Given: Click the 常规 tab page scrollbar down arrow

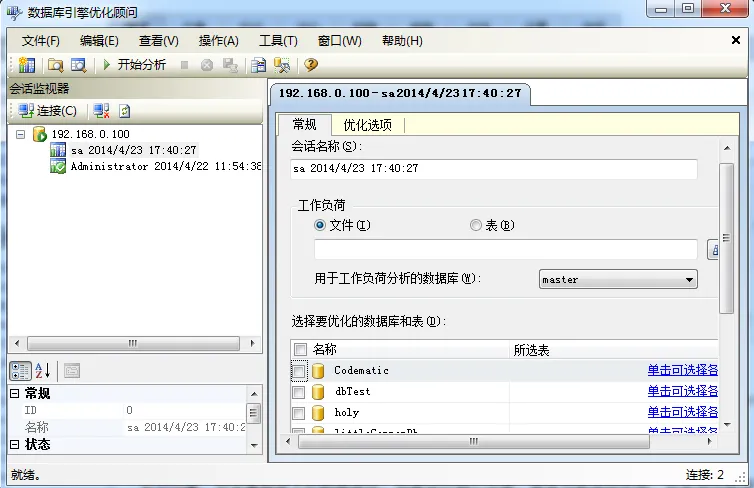Looking at the screenshot, I should pyautogui.click(x=727, y=425).
